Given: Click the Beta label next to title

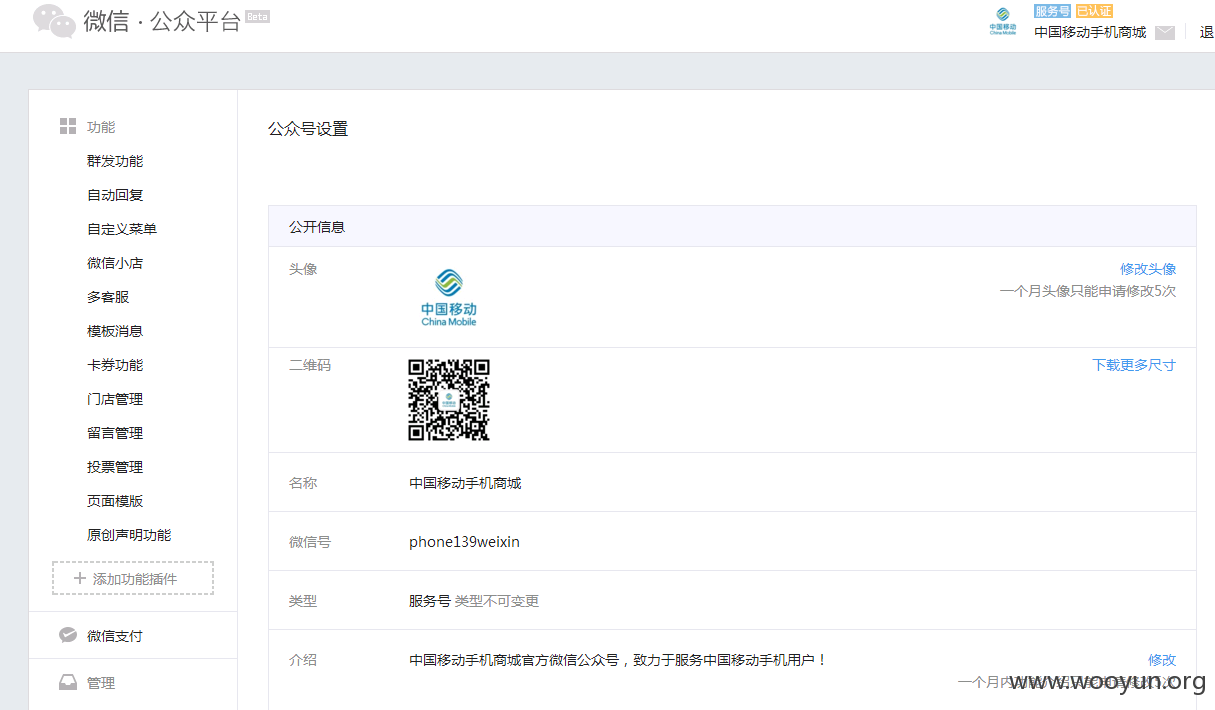Looking at the screenshot, I should point(257,17).
